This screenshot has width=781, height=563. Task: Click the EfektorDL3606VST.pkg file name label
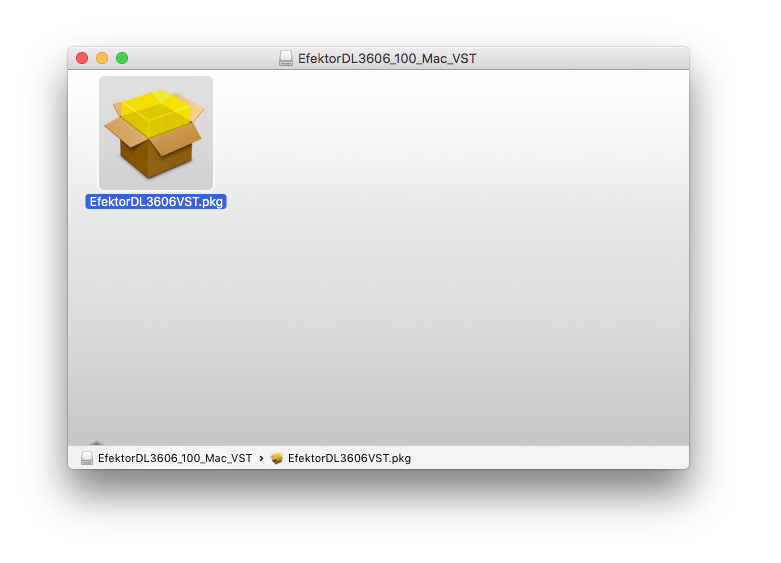pyautogui.click(x=156, y=202)
